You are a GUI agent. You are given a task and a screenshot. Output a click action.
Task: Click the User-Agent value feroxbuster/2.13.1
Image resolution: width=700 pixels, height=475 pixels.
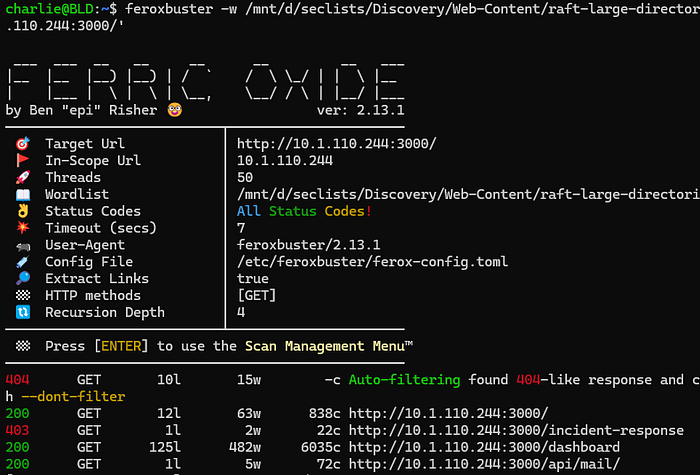click(x=308, y=245)
